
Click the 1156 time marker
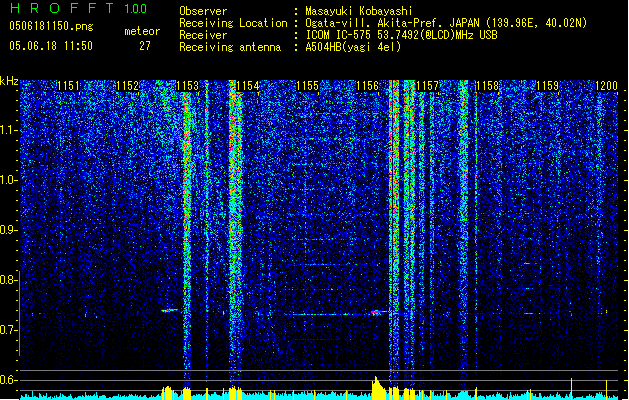point(367,86)
